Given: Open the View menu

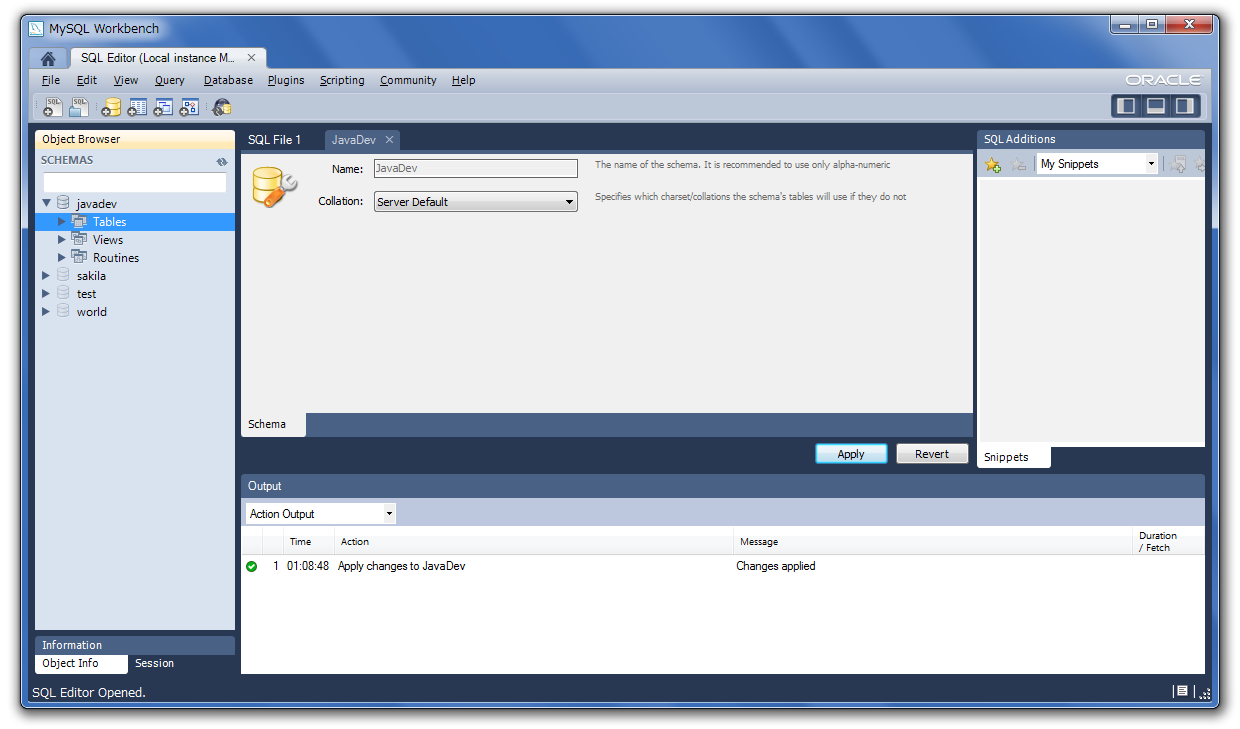Looking at the screenshot, I should pos(126,80).
